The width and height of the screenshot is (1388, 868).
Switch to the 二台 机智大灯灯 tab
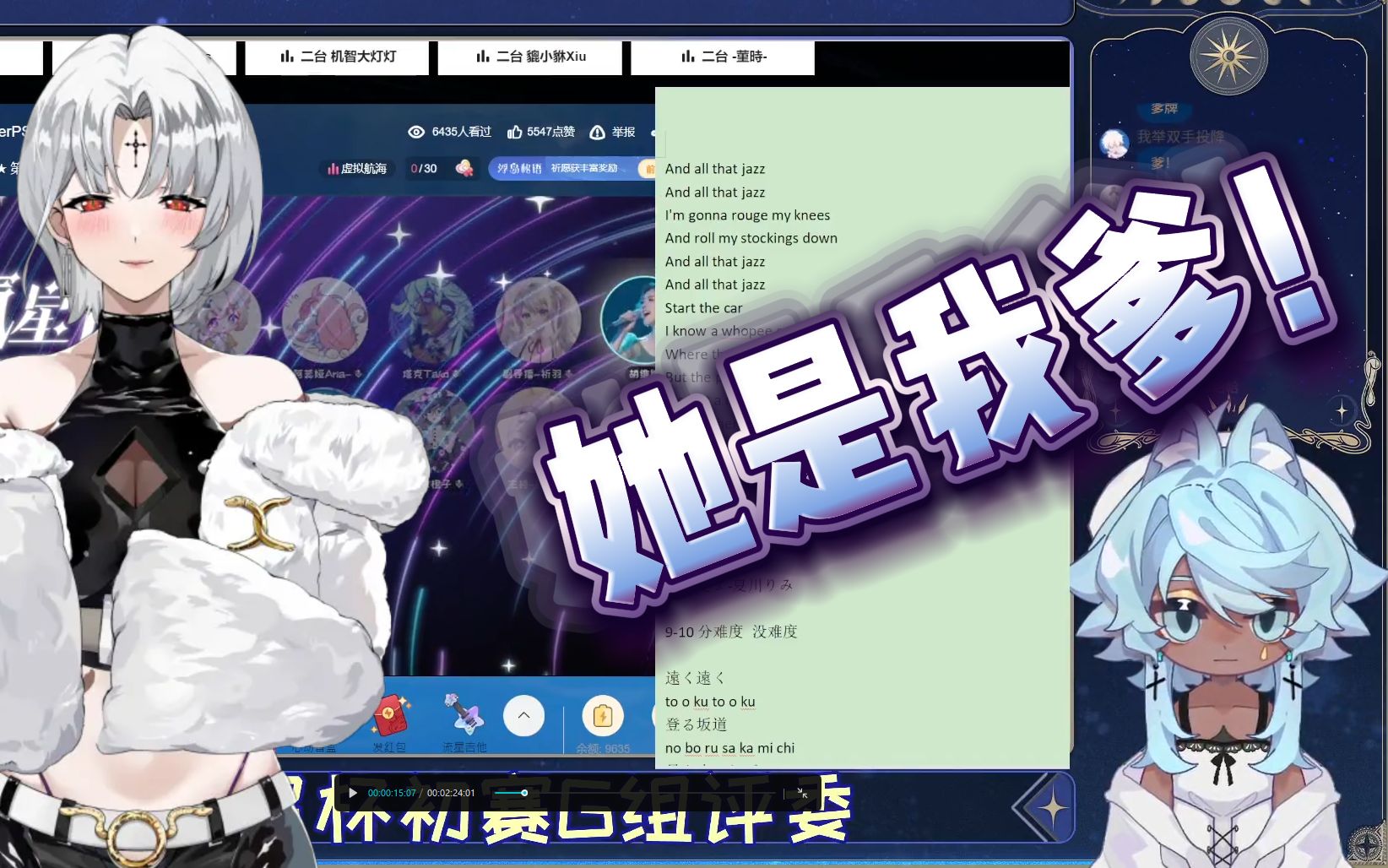click(x=338, y=57)
